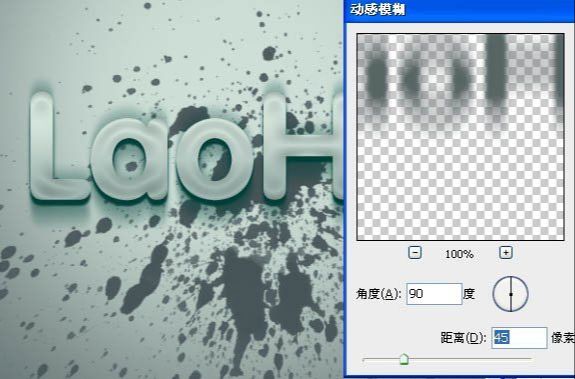Zoom in the preview with the plus button
This screenshot has width=575, height=379.
tap(506, 253)
